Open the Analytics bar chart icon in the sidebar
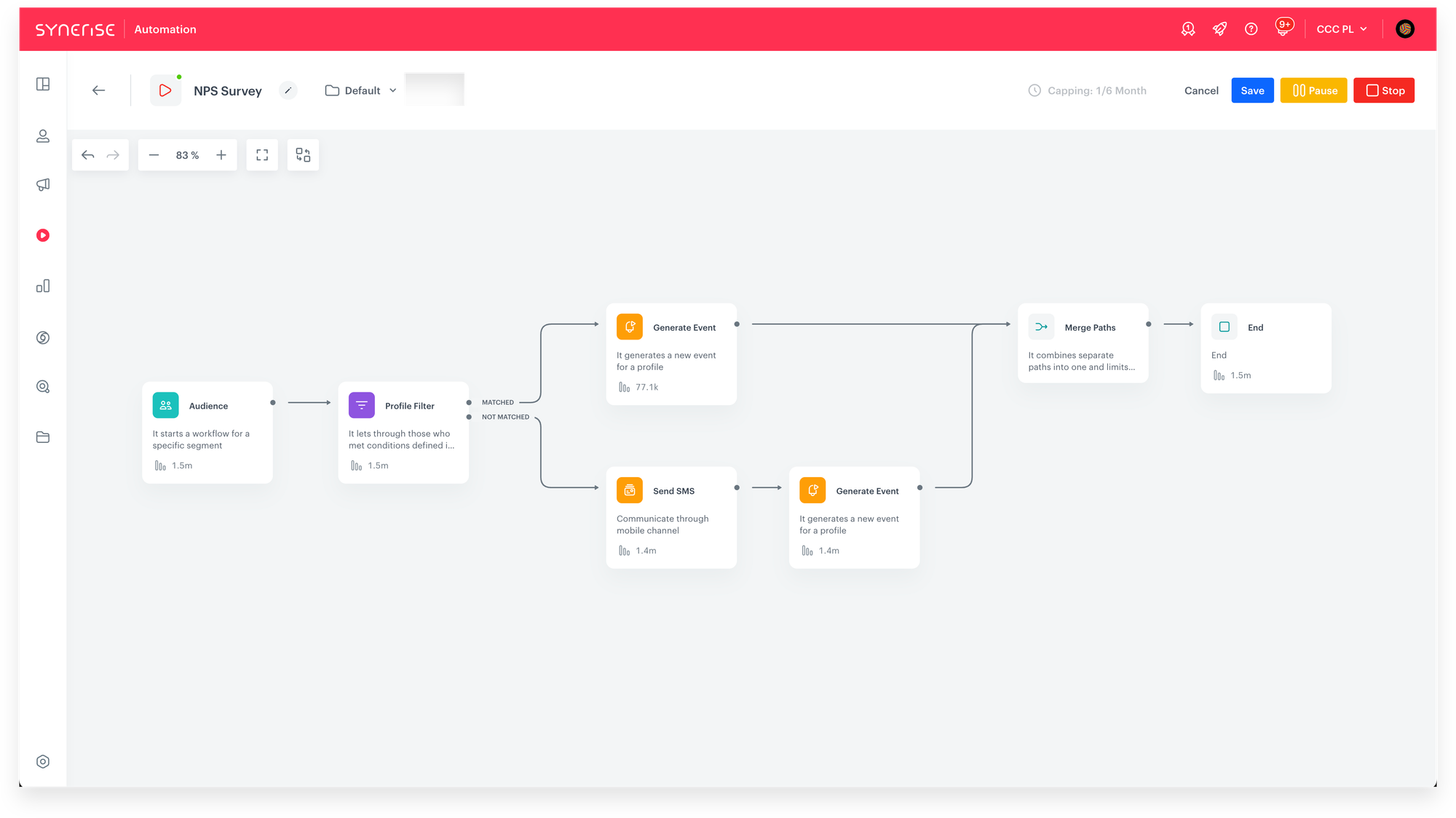Image resolution: width=1456 pixels, height=818 pixels. [x=43, y=286]
